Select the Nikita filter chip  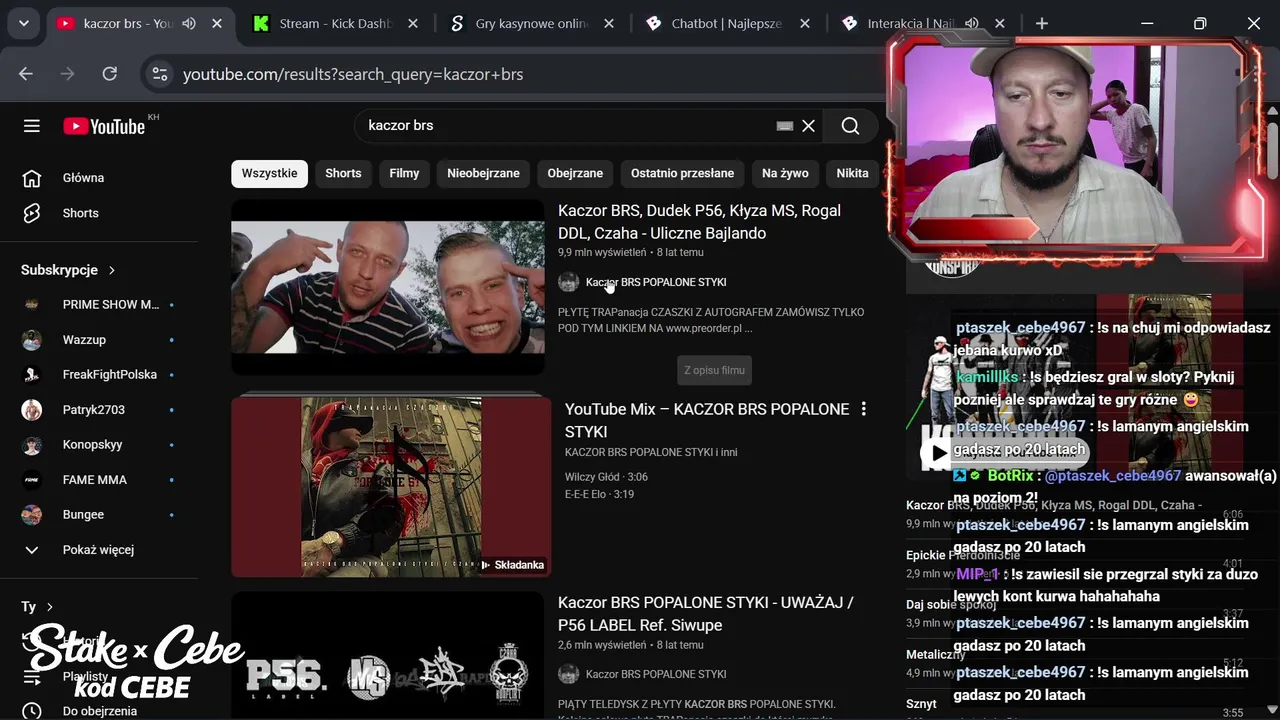(852, 173)
